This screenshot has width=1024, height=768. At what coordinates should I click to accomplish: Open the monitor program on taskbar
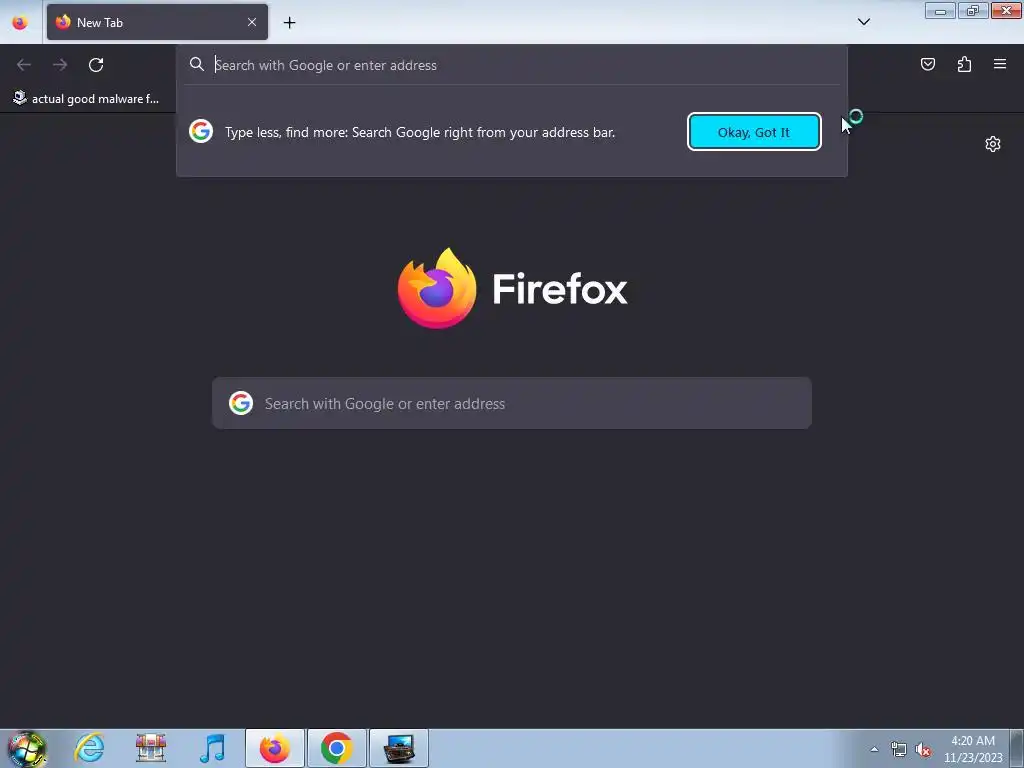(399, 748)
